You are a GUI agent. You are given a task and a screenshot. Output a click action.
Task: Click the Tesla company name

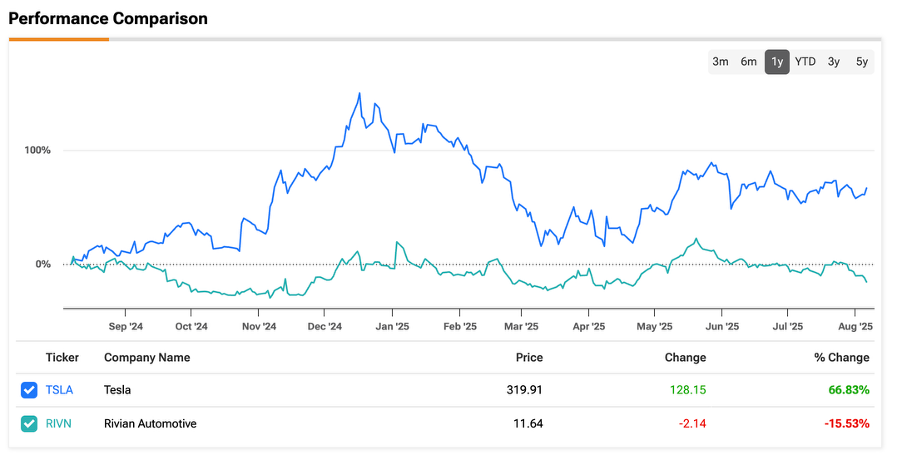point(117,390)
